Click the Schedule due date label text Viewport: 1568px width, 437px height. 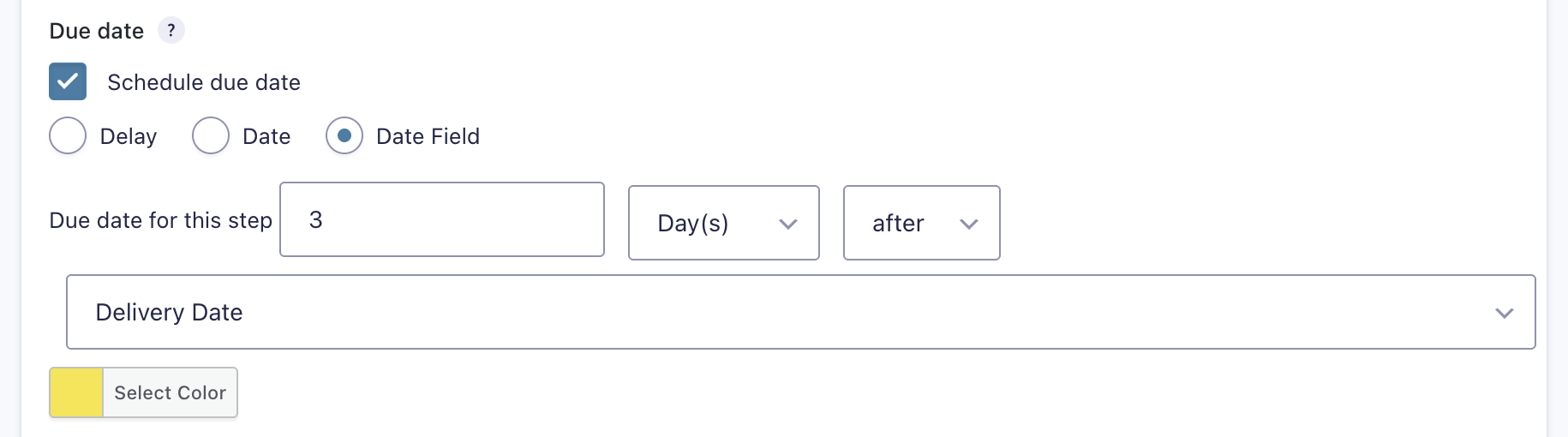click(204, 82)
